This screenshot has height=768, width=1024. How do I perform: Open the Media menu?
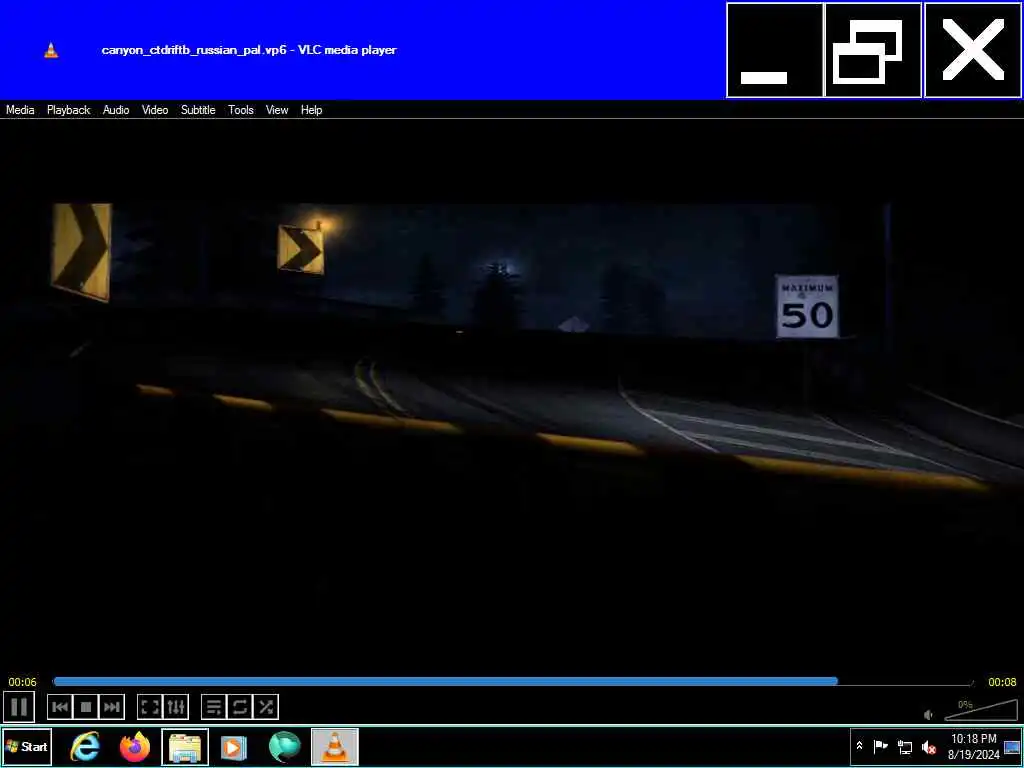(20, 110)
